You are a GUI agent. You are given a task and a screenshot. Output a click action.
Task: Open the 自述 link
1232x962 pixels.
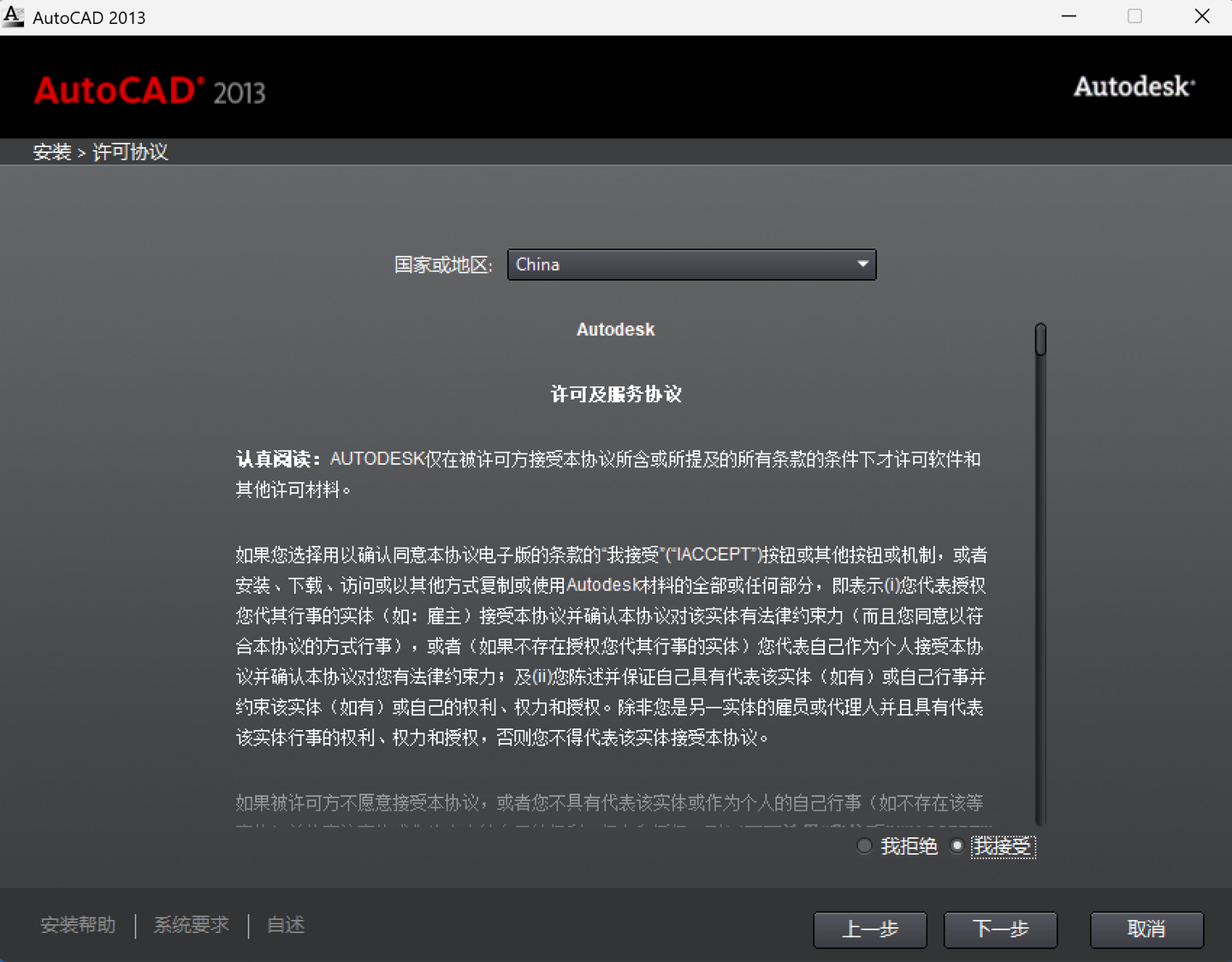[x=285, y=925]
